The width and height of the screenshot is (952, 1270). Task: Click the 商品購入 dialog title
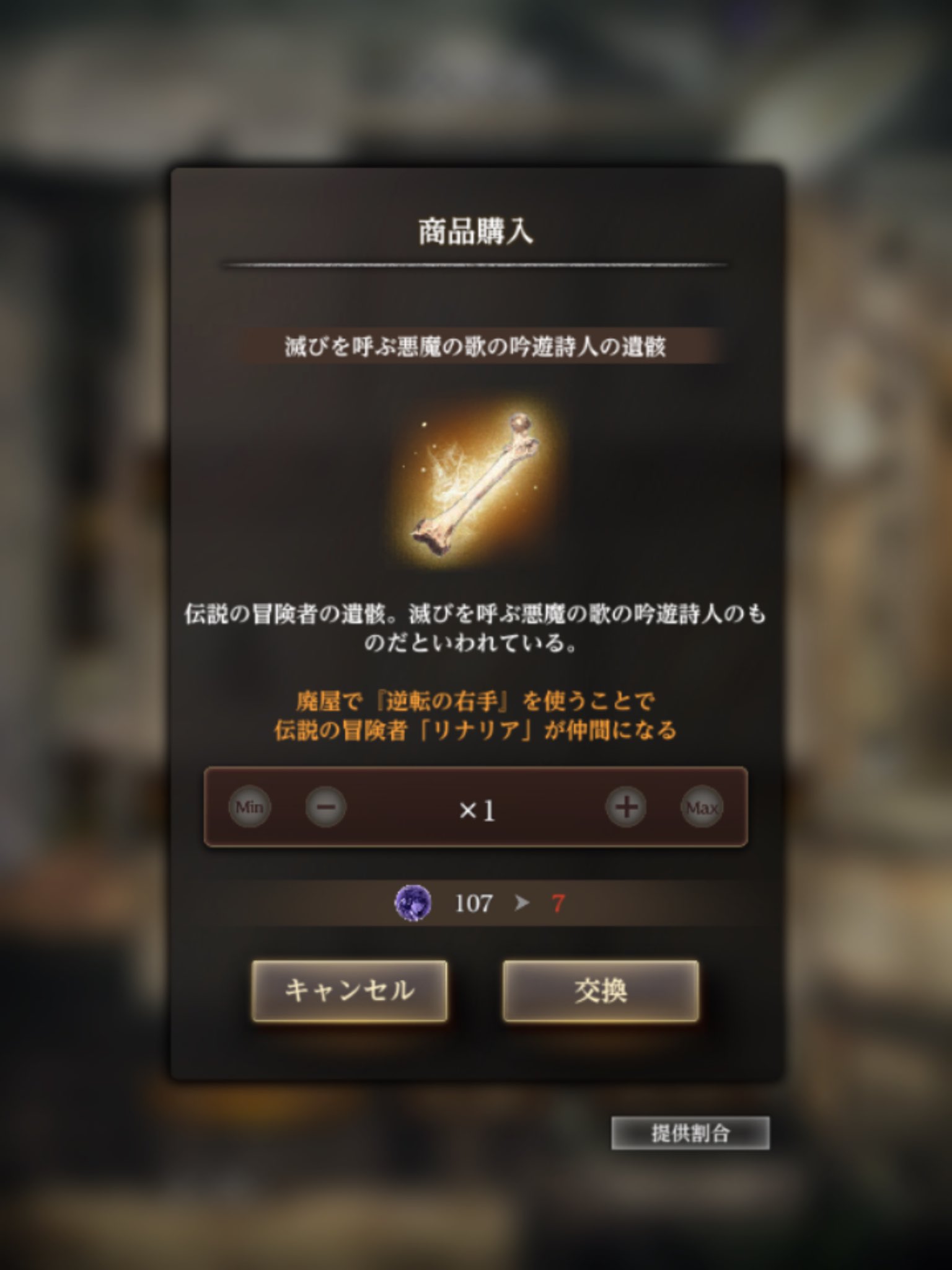476,231
